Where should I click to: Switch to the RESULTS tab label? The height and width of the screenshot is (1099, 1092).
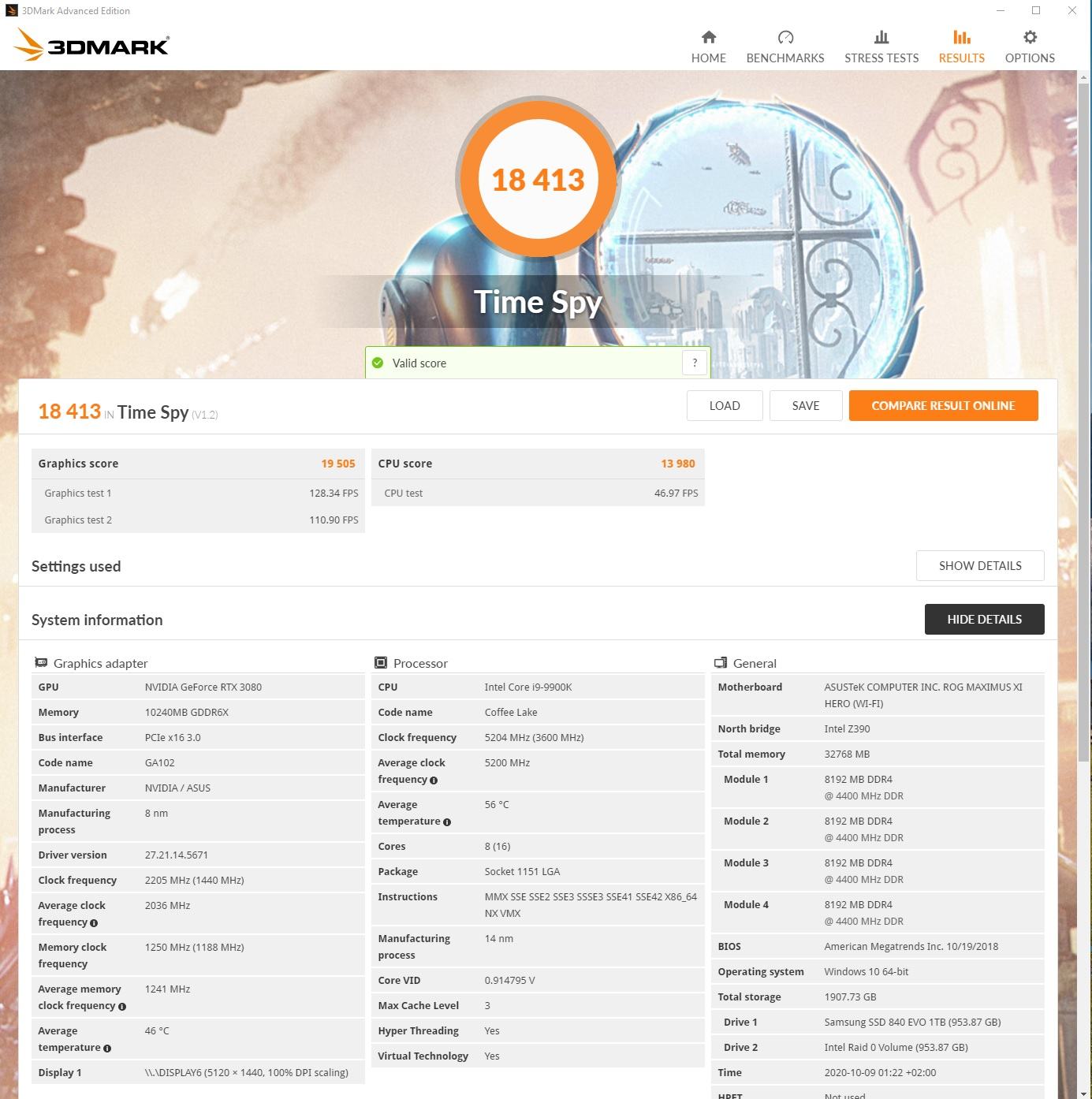[961, 58]
